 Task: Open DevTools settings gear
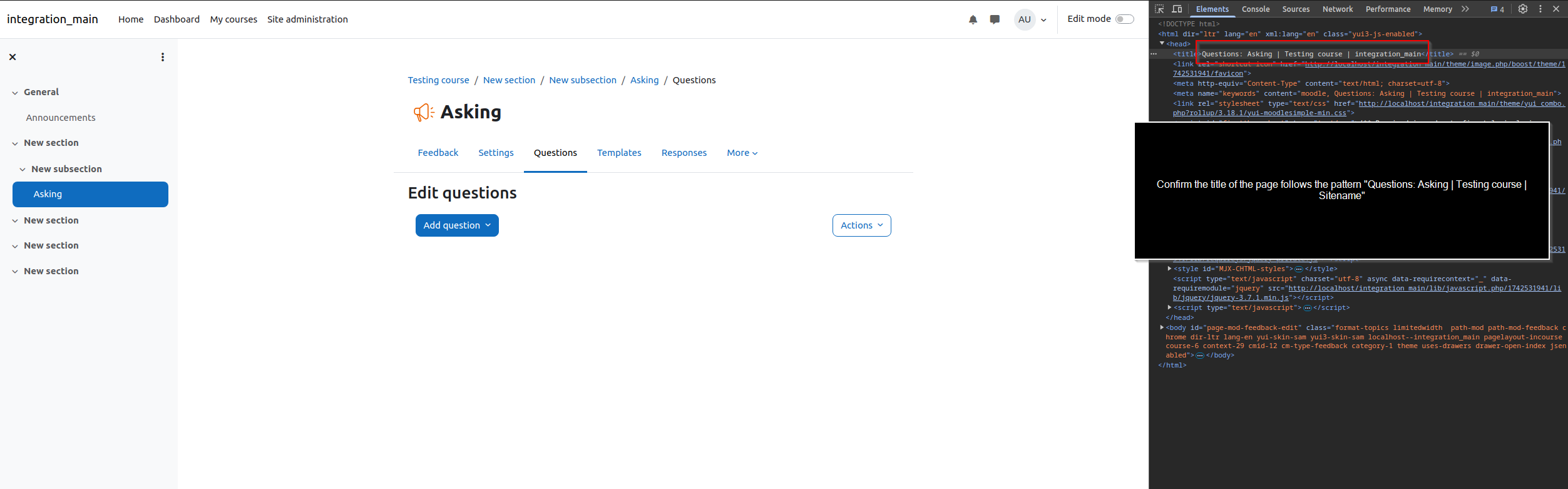pyautogui.click(x=1523, y=9)
